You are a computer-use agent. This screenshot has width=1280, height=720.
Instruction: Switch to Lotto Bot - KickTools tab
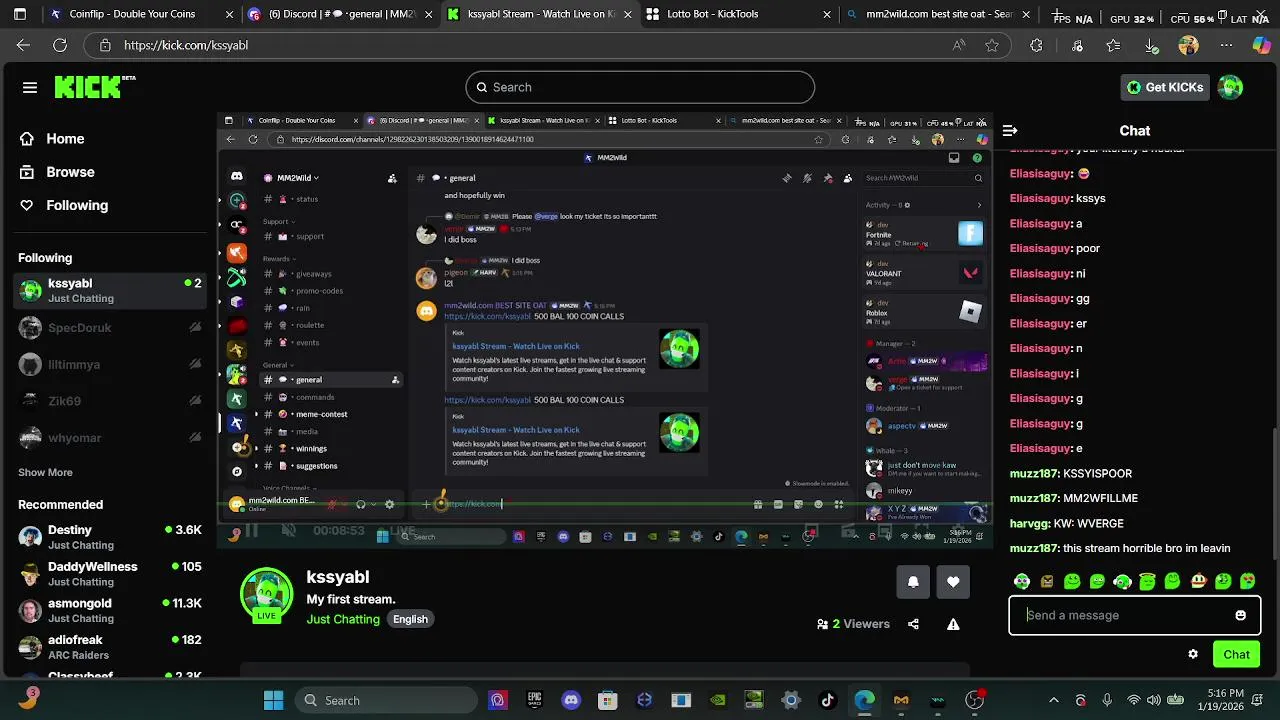point(738,14)
